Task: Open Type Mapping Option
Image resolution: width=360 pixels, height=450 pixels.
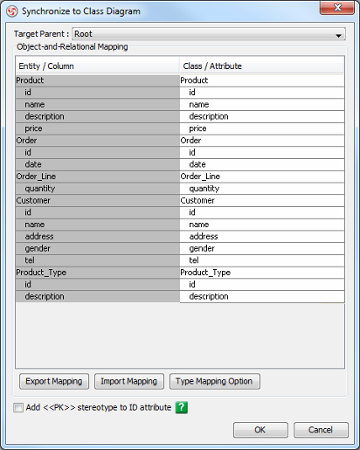Action: [x=214, y=381]
